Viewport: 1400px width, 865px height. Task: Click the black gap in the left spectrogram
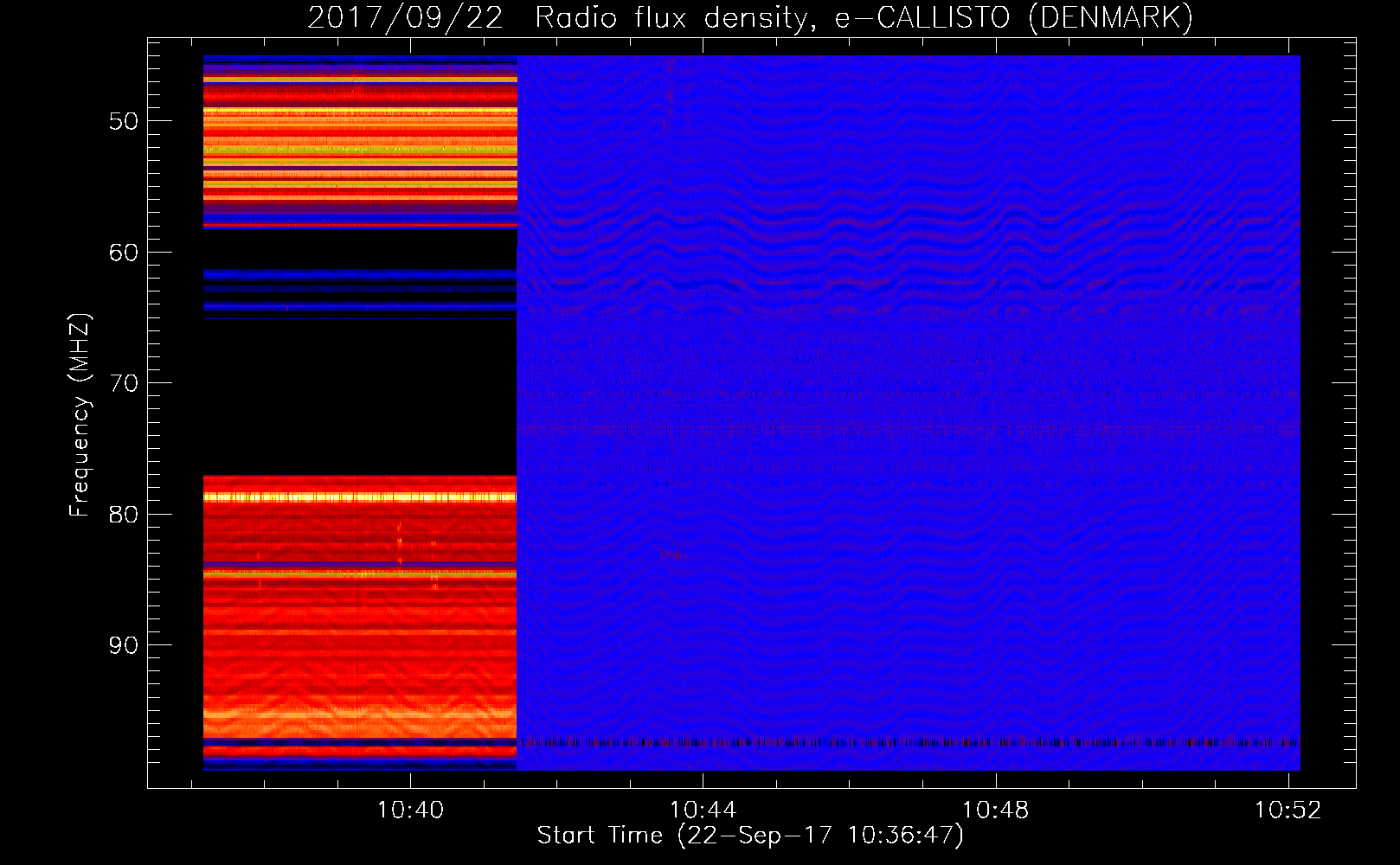tap(360, 398)
